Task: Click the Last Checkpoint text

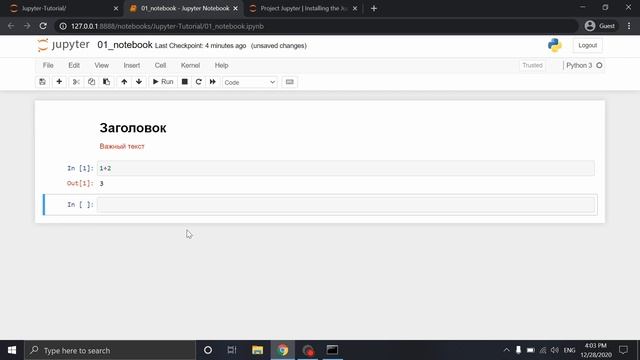Action: click(x=200, y=46)
